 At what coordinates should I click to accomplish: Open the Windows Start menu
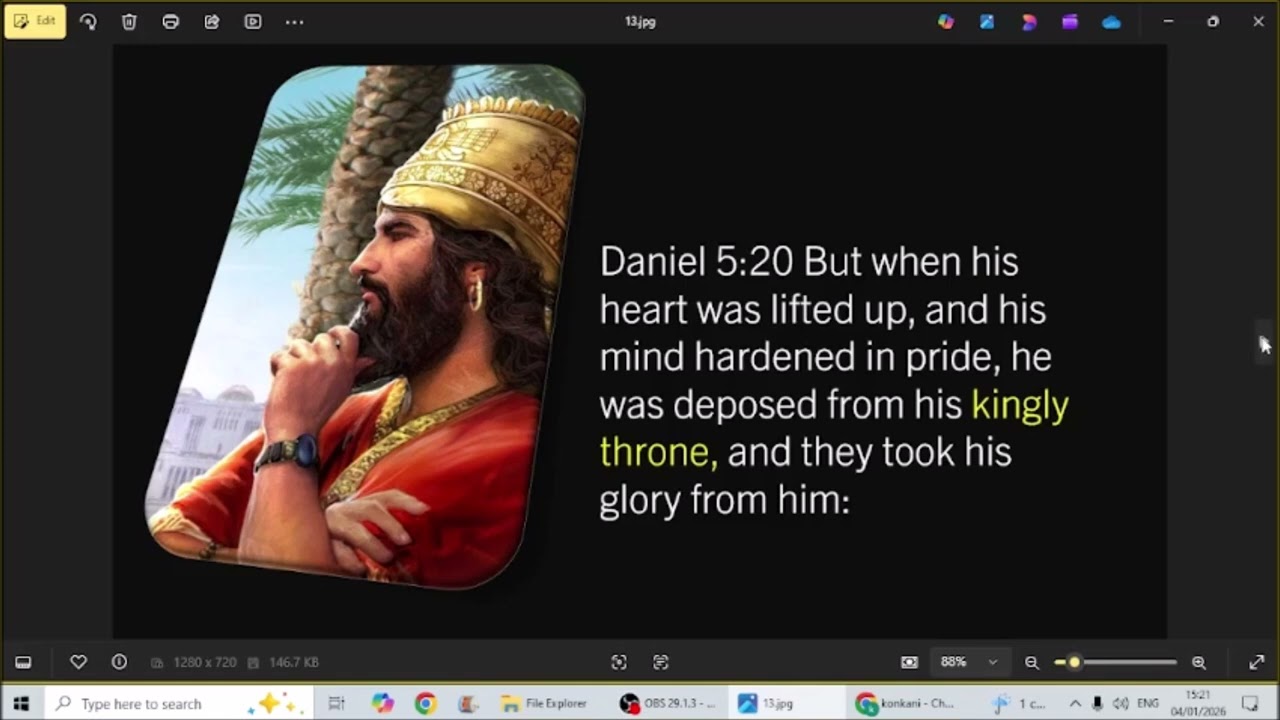point(21,703)
